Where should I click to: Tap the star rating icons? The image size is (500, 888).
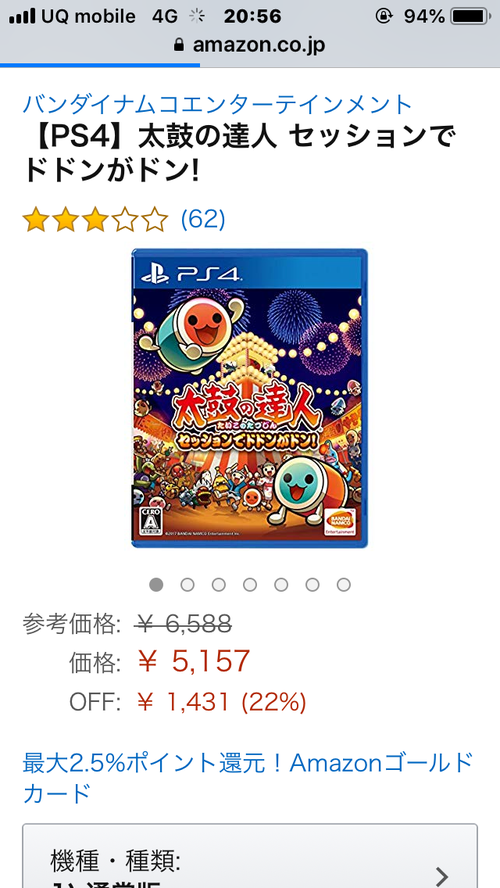click(x=96, y=220)
